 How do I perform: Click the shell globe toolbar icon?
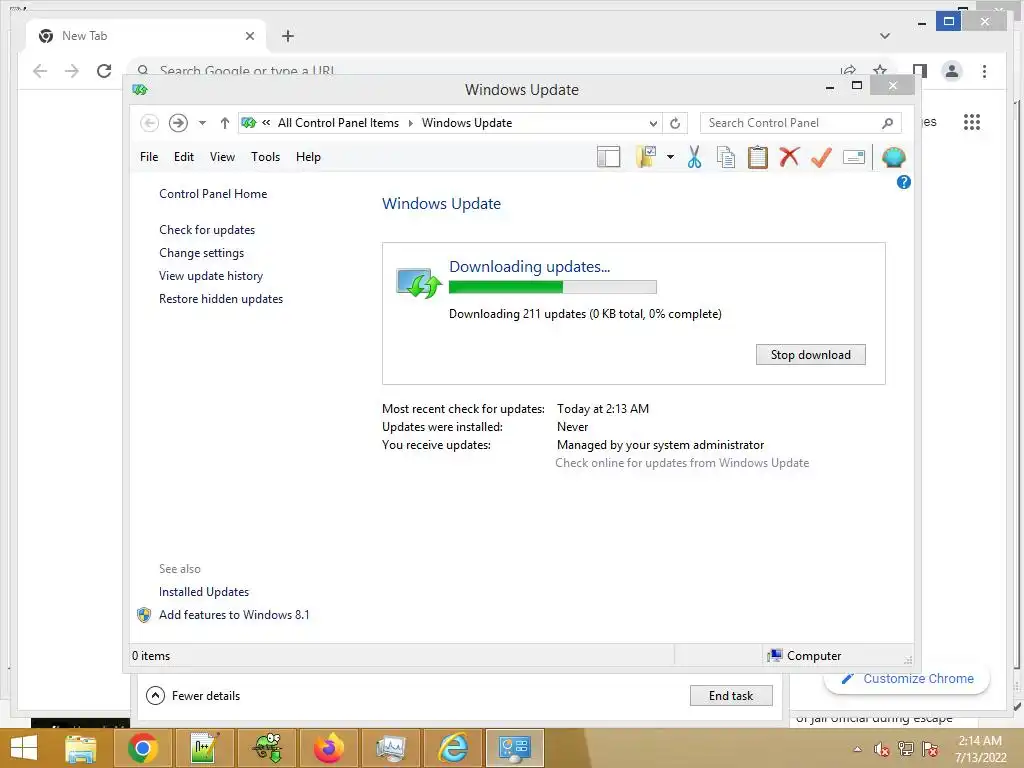pyautogui.click(x=893, y=157)
